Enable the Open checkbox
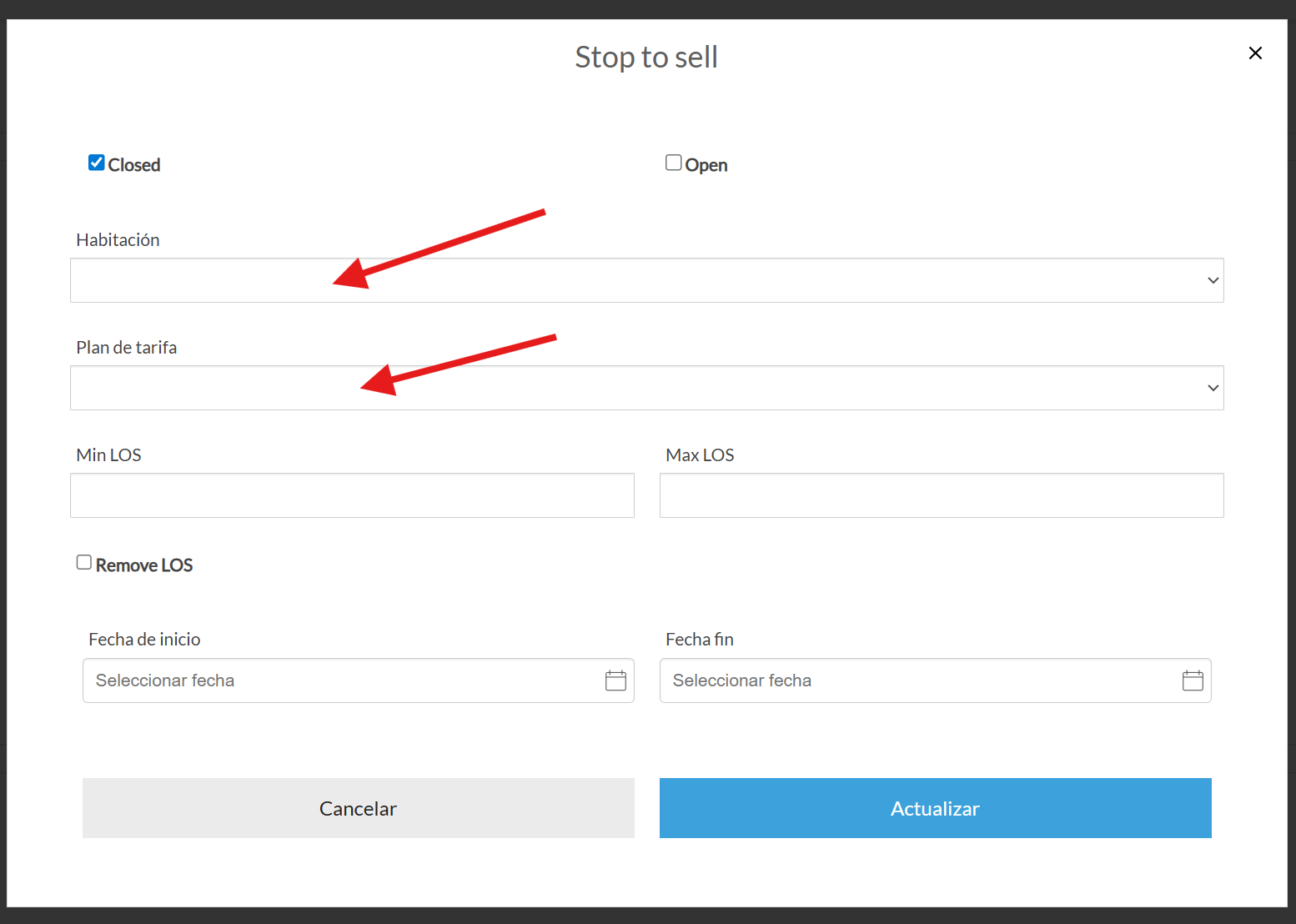The width and height of the screenshot is (1296, 924). click(674, 163)
